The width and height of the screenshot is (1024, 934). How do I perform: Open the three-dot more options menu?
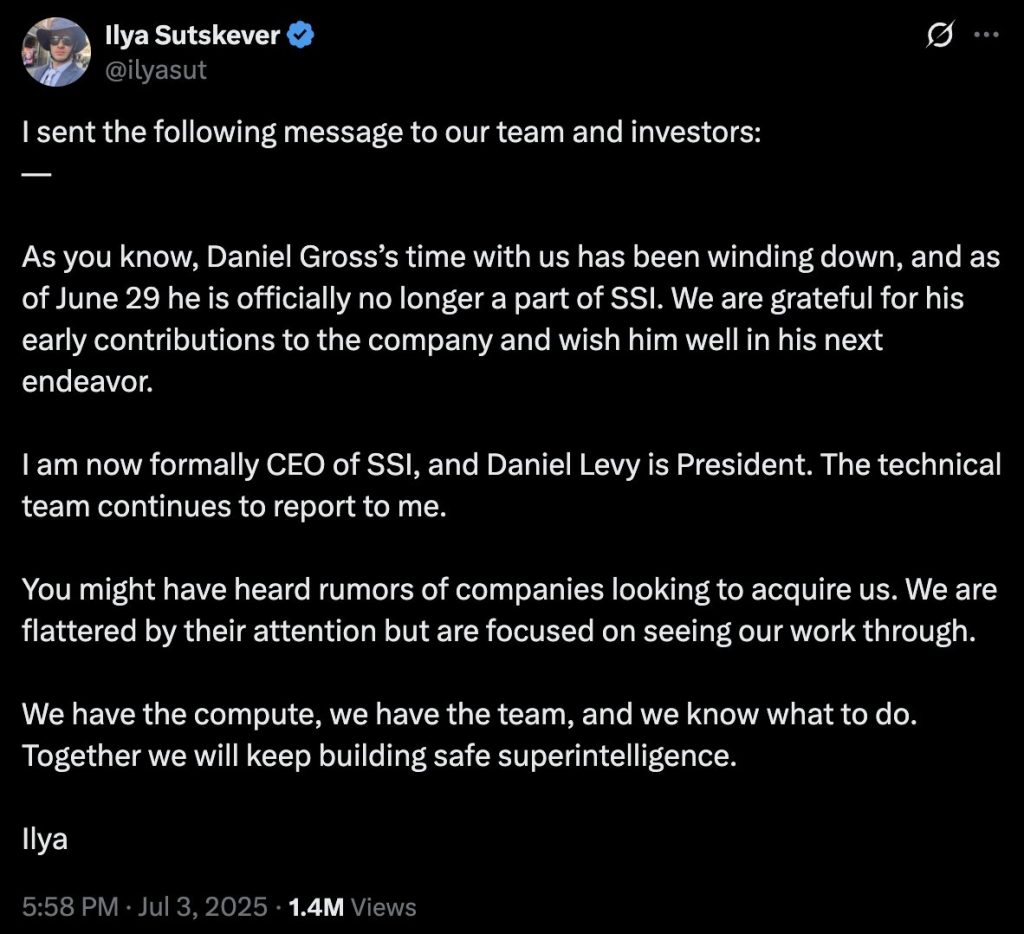click(986, 35)
